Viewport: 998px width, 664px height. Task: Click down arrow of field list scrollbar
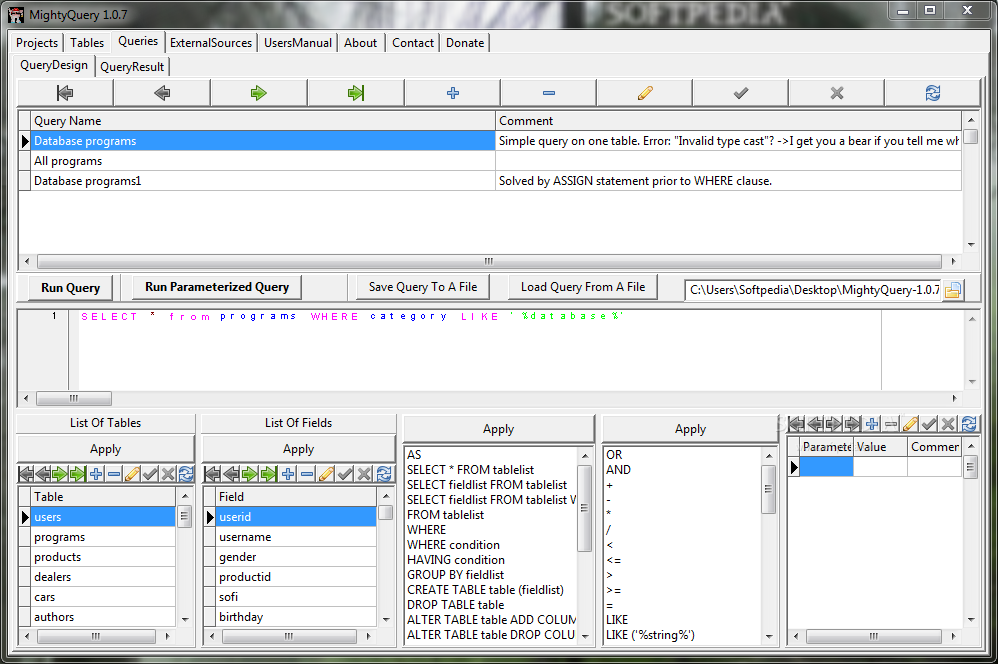click(x=386, y=619)
